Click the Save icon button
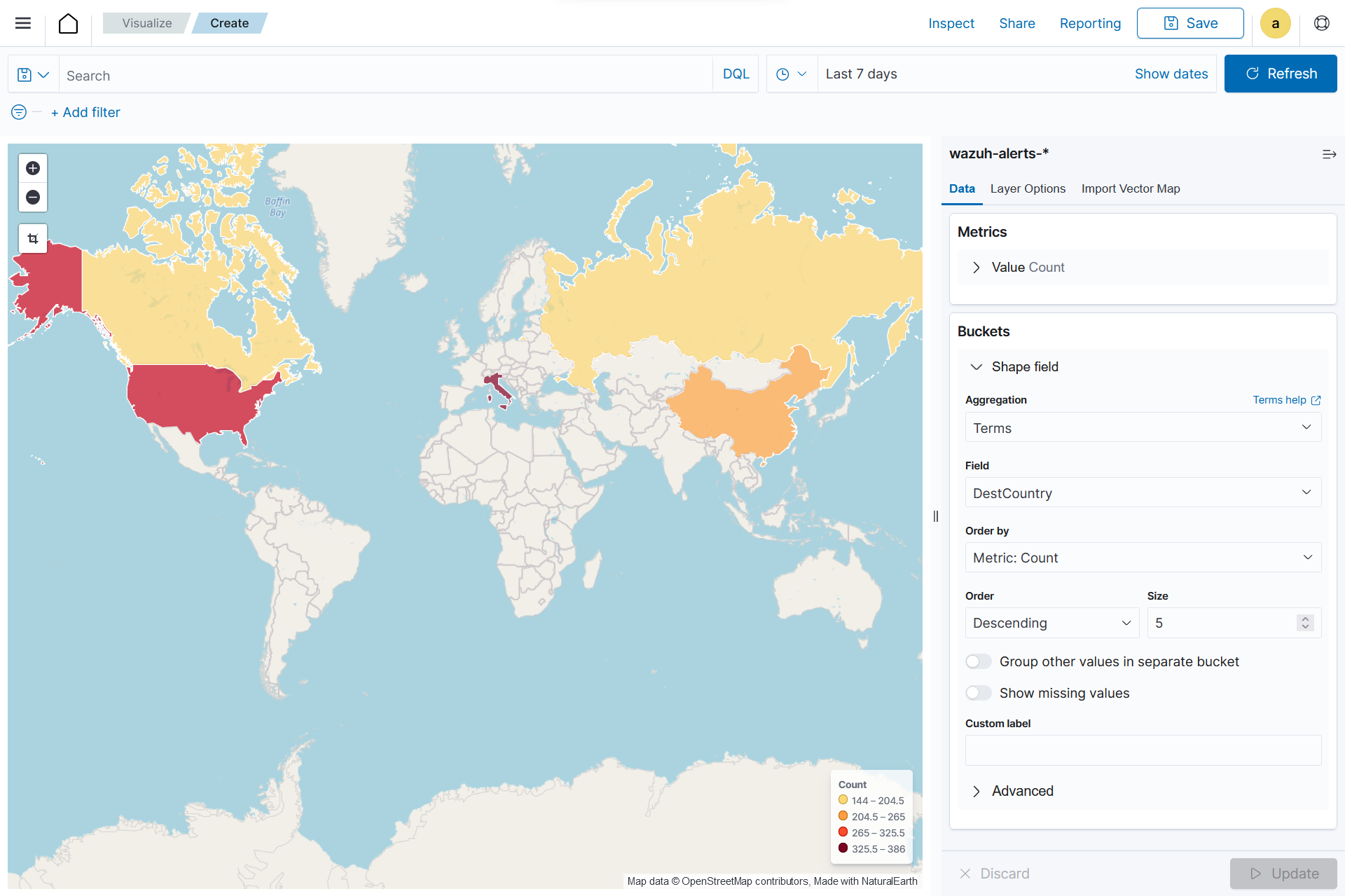 (x=1170, y=22)
